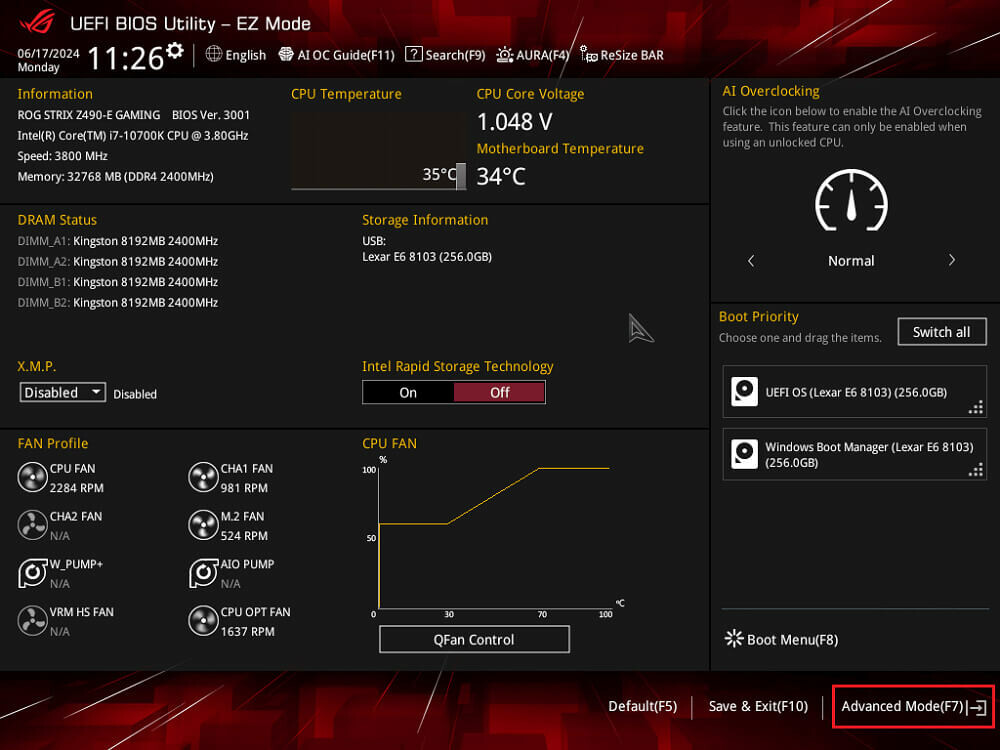Viewport: 1000px width, 750px height.
Task: Click the 06/17/2024 date text
Action: pyautogui.click(x=48, y=54)
